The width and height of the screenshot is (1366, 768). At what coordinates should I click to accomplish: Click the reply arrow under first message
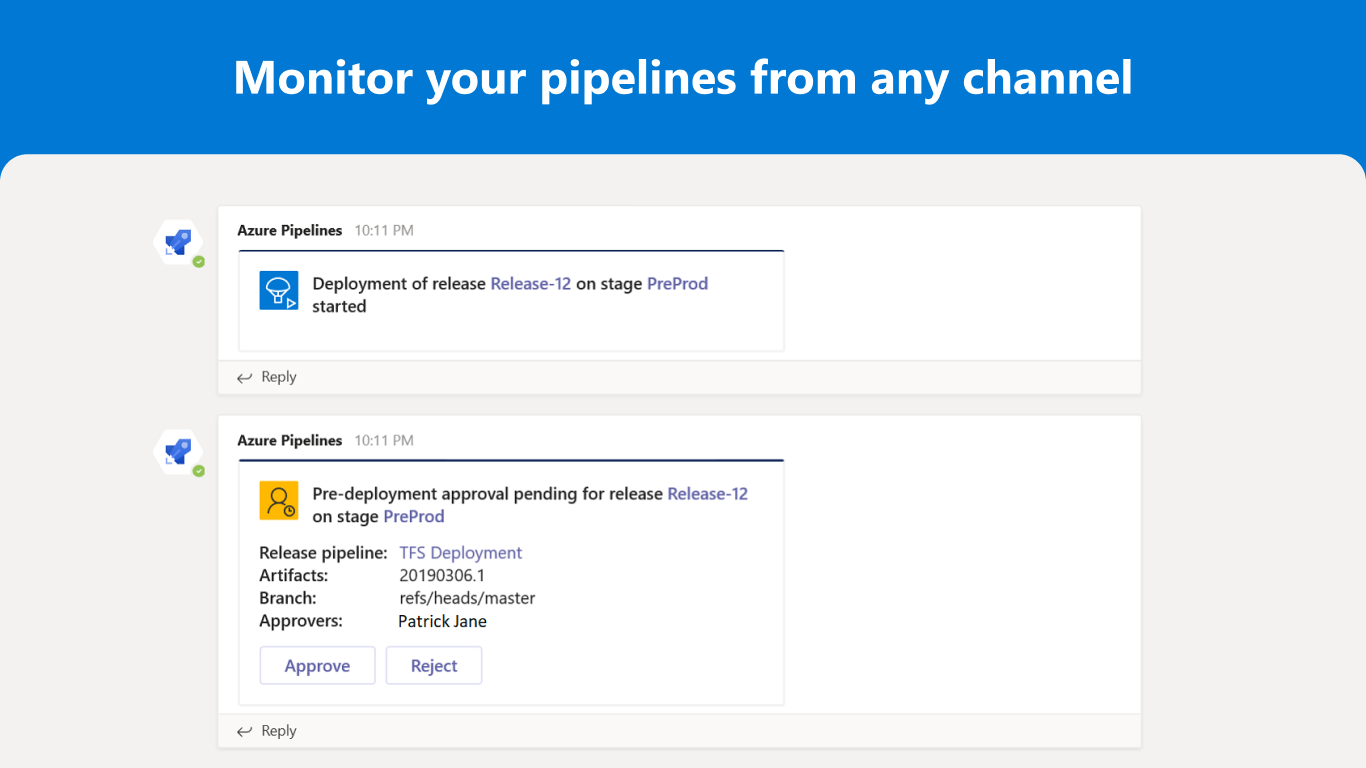(245, 378)
